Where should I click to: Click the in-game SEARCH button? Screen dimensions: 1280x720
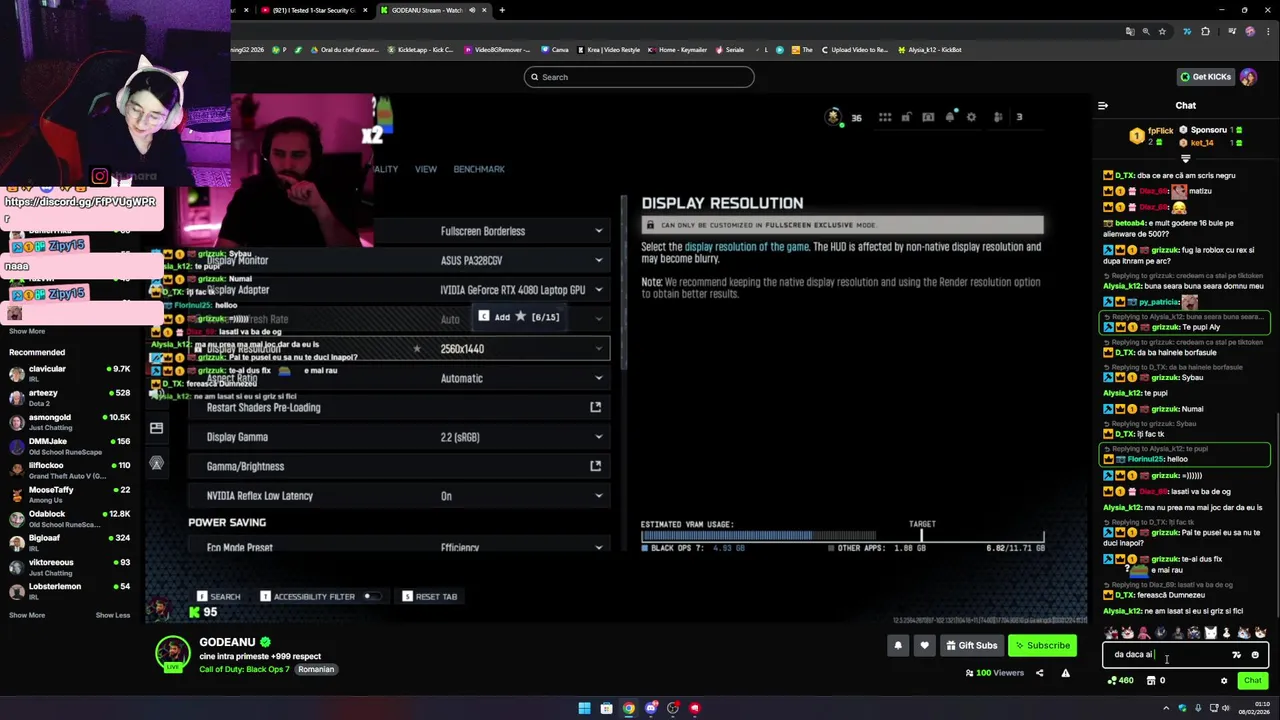click(219, 596)
